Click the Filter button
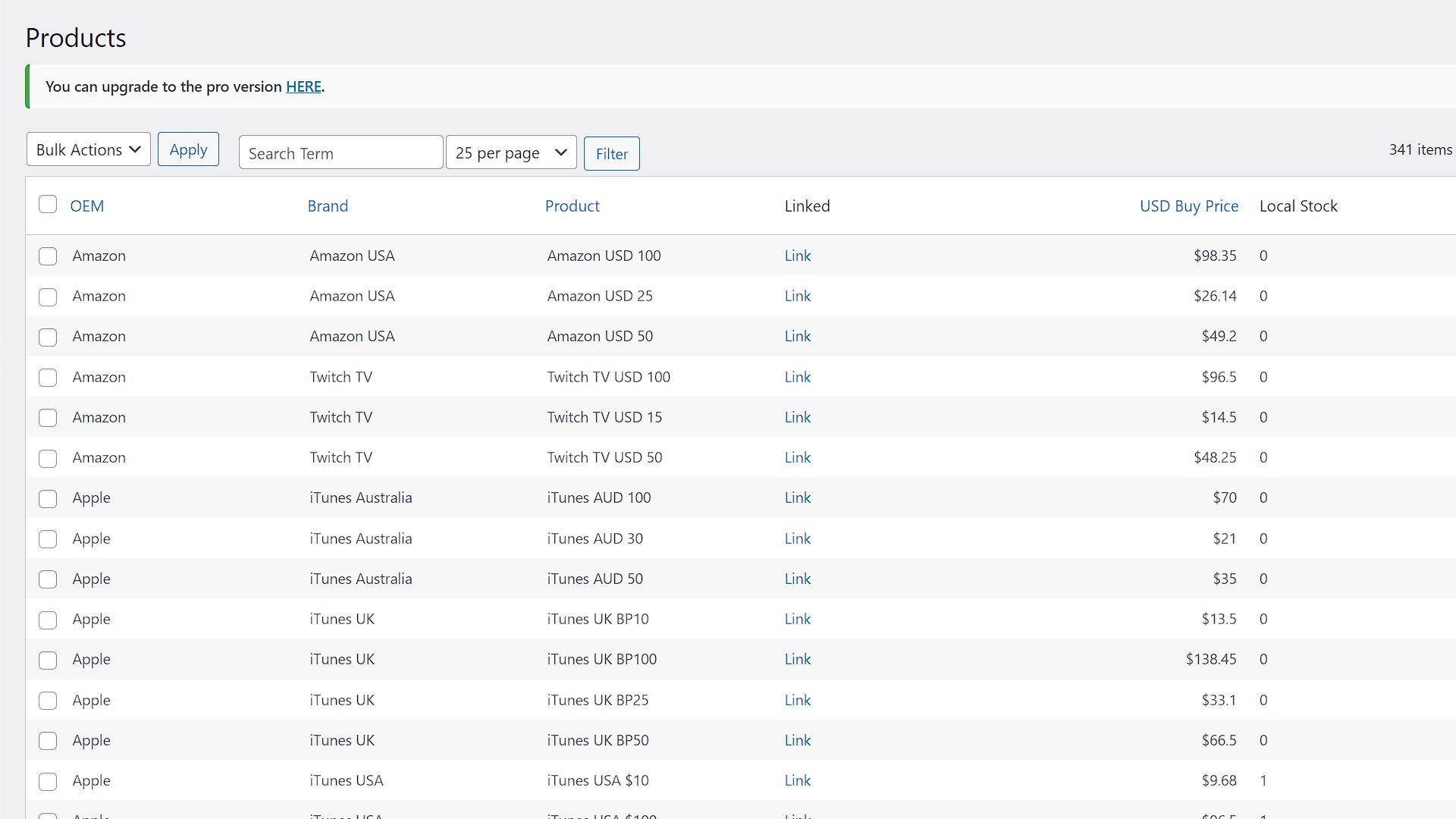 [x=611, y=154]
